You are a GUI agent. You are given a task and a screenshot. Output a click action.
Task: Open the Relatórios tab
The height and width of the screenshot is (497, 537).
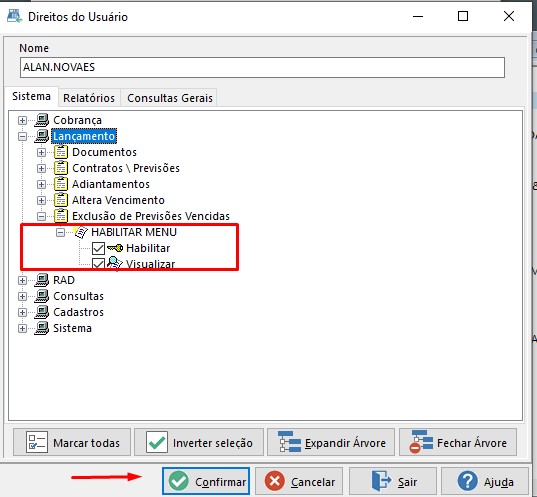(89, 98)
